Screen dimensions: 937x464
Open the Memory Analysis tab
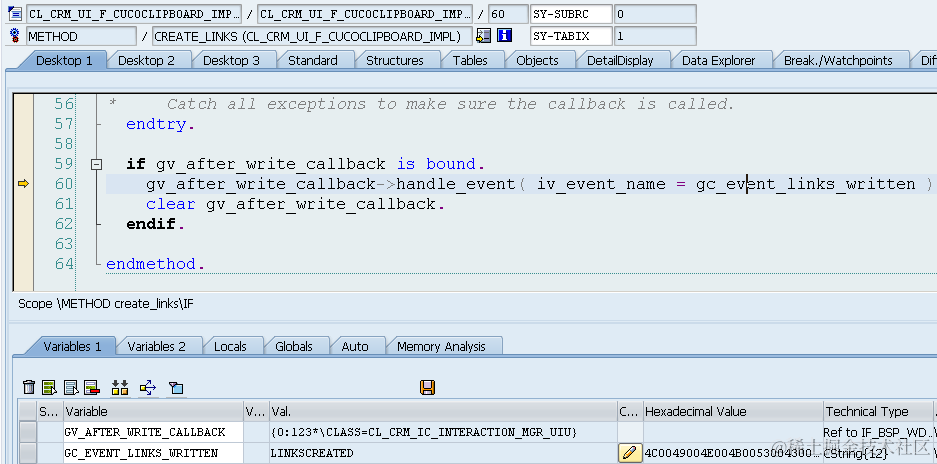(x=441, y=346)
